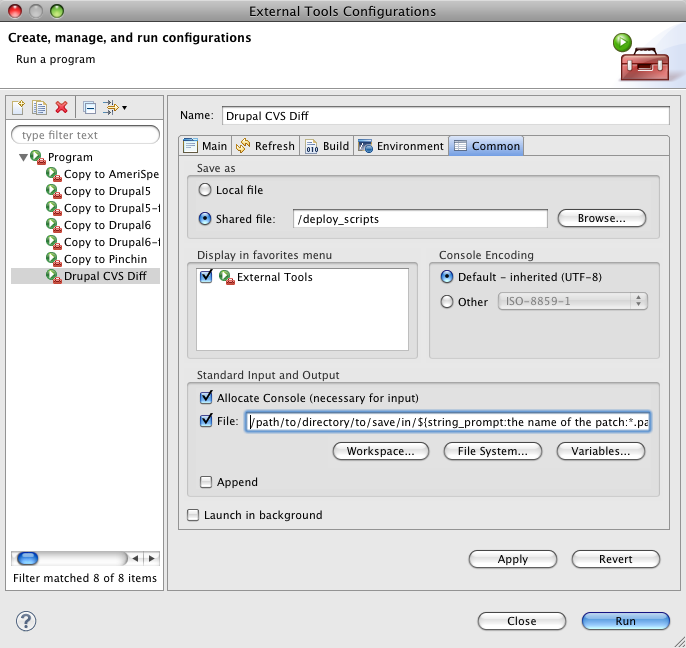Open the filter icon's dropdown arrow
The image size is (686, 648).
pos(124,108)
